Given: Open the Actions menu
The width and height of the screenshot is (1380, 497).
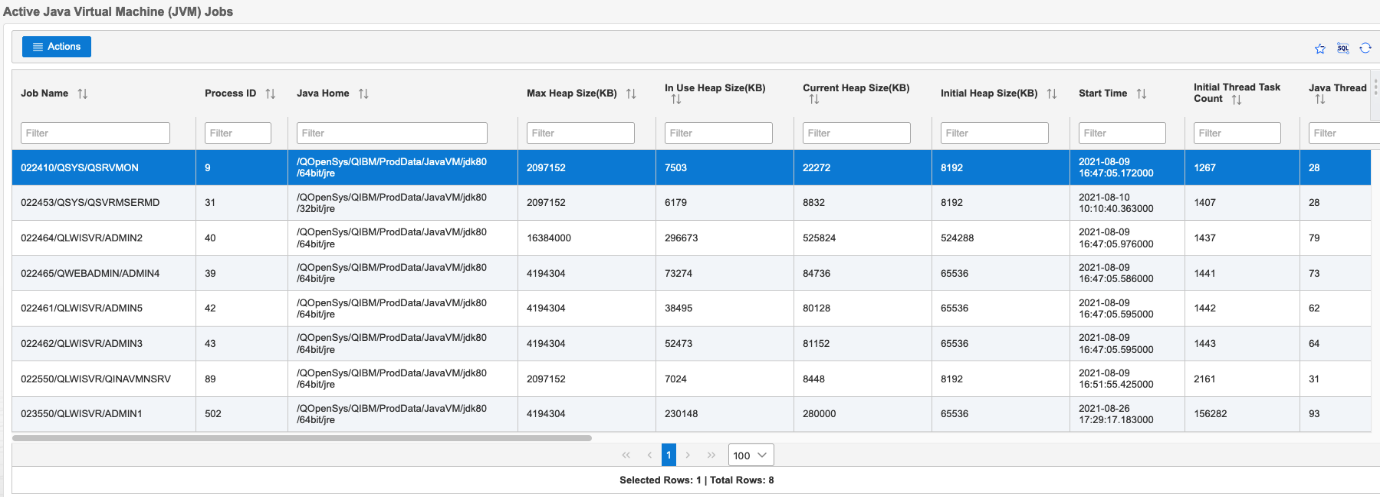Looking at the screenshot, I should click(x=57, y=46).
